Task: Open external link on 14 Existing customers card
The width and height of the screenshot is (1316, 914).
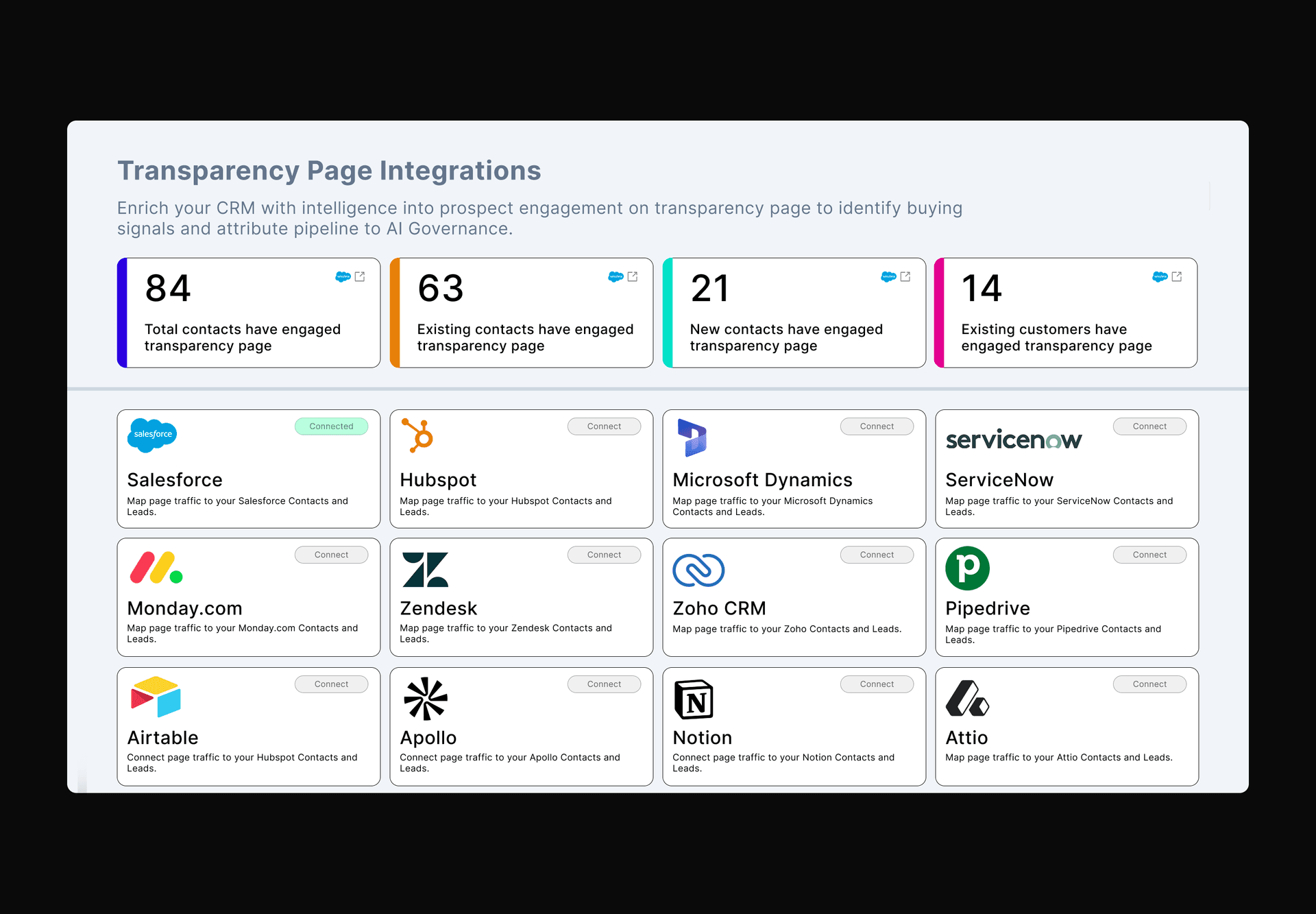Action: tap(1177, 276)
